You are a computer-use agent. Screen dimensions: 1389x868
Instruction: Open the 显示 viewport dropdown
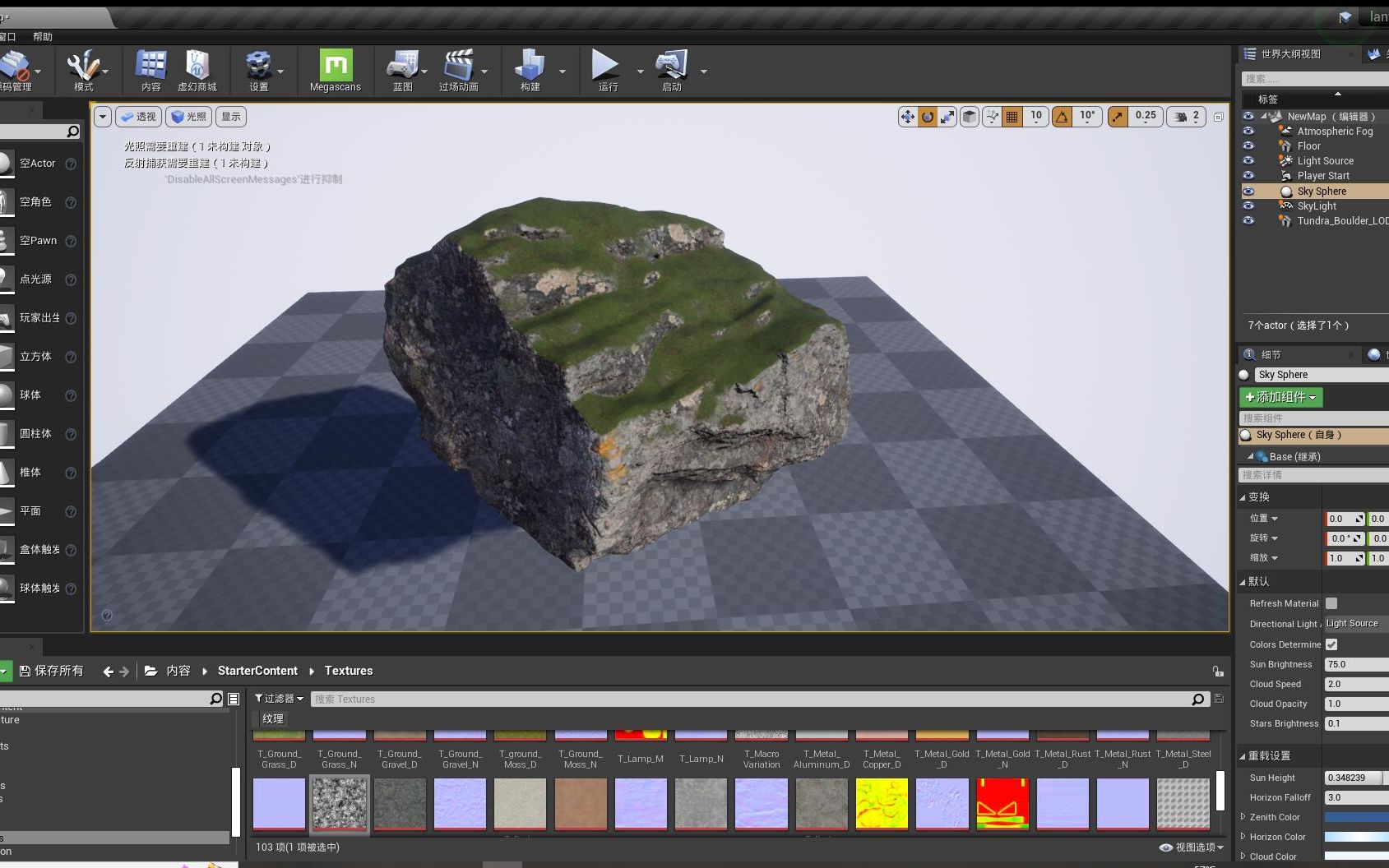(229, 117)
